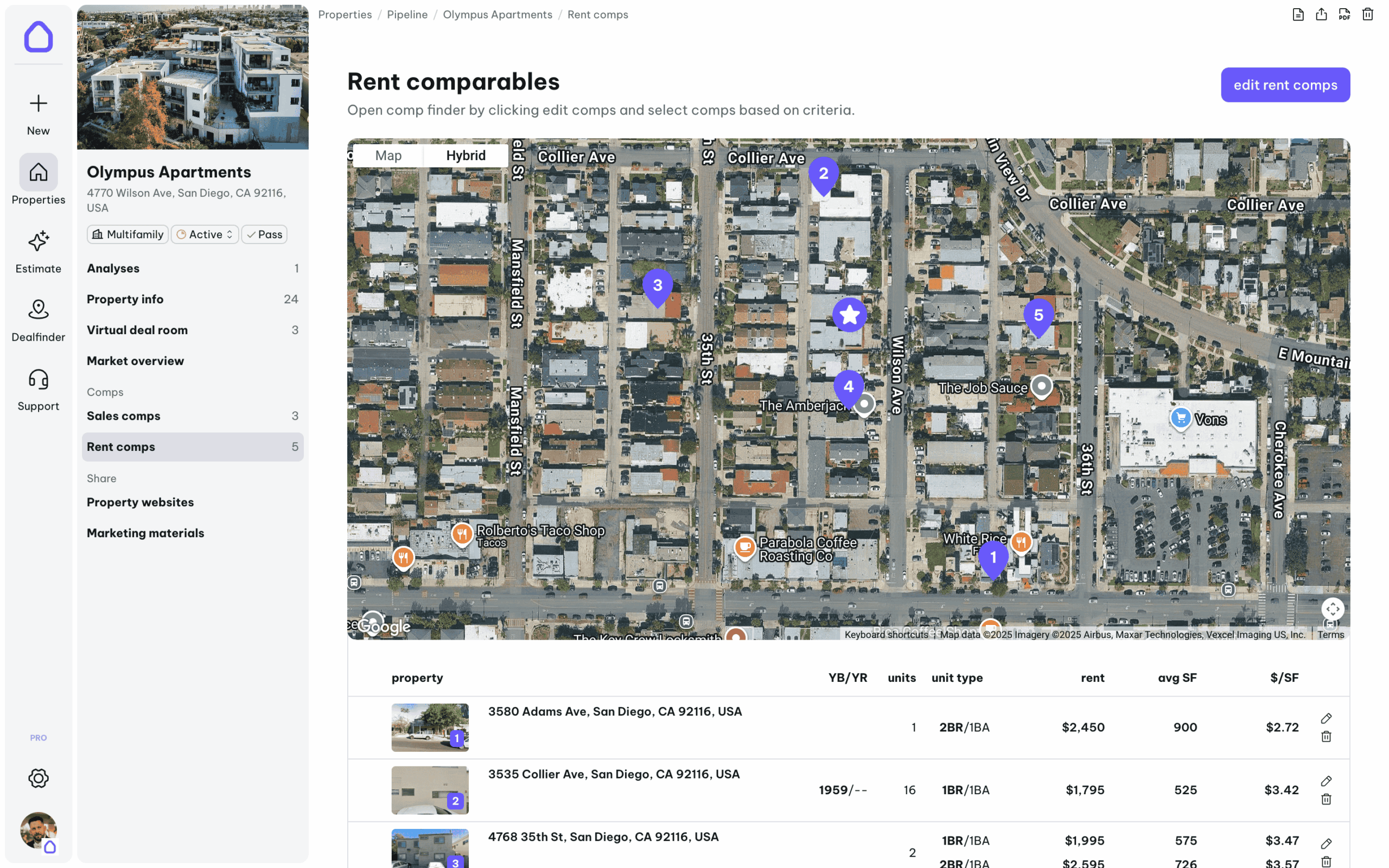Screen dimensions: 1389x868
Task: Edit 3535 Collier Ave comp with pencil icon
Action: (x=1326, y=781)
